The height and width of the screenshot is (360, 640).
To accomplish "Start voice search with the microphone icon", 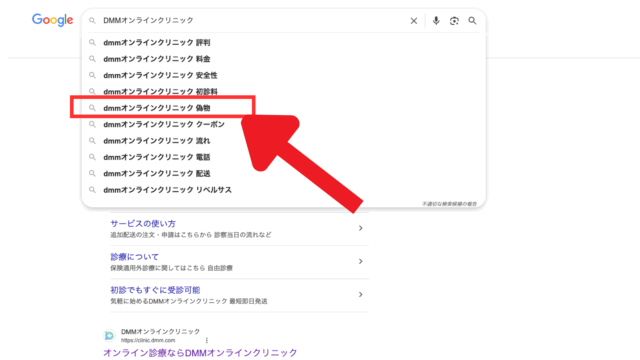I will click(x=436, y=20).
